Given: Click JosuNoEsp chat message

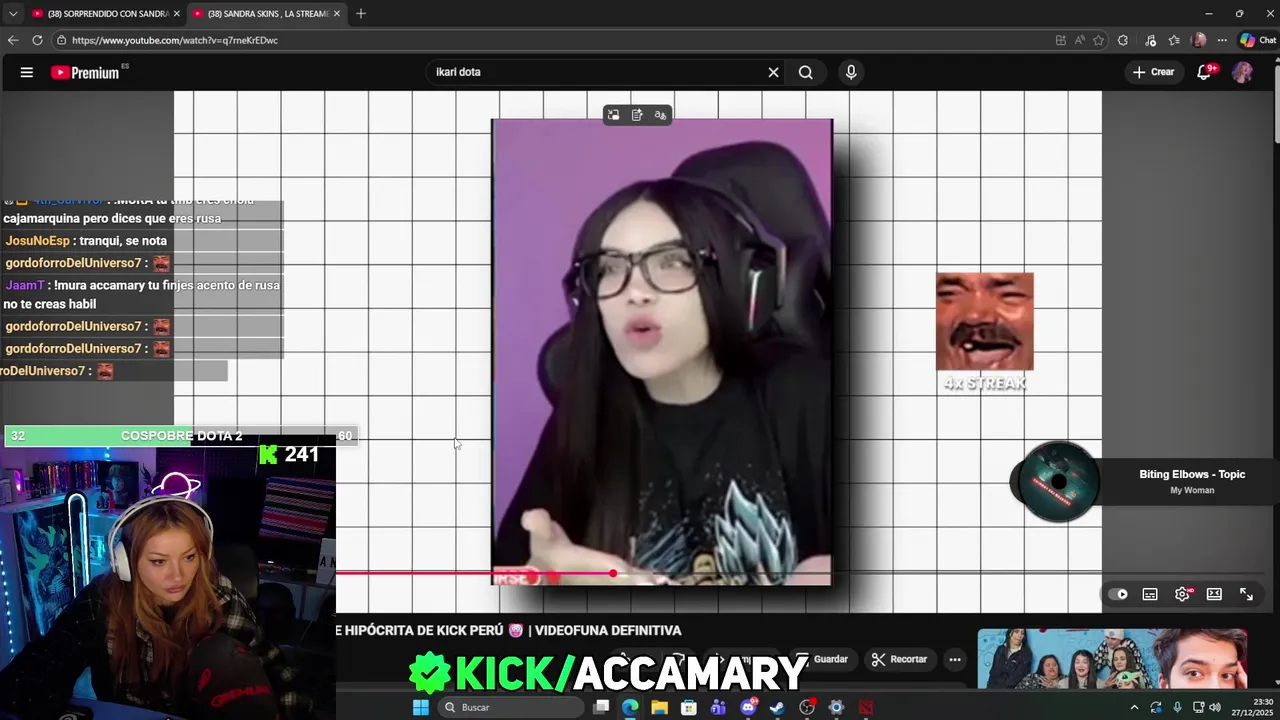Looking at the screenshot, I should 86,241.
